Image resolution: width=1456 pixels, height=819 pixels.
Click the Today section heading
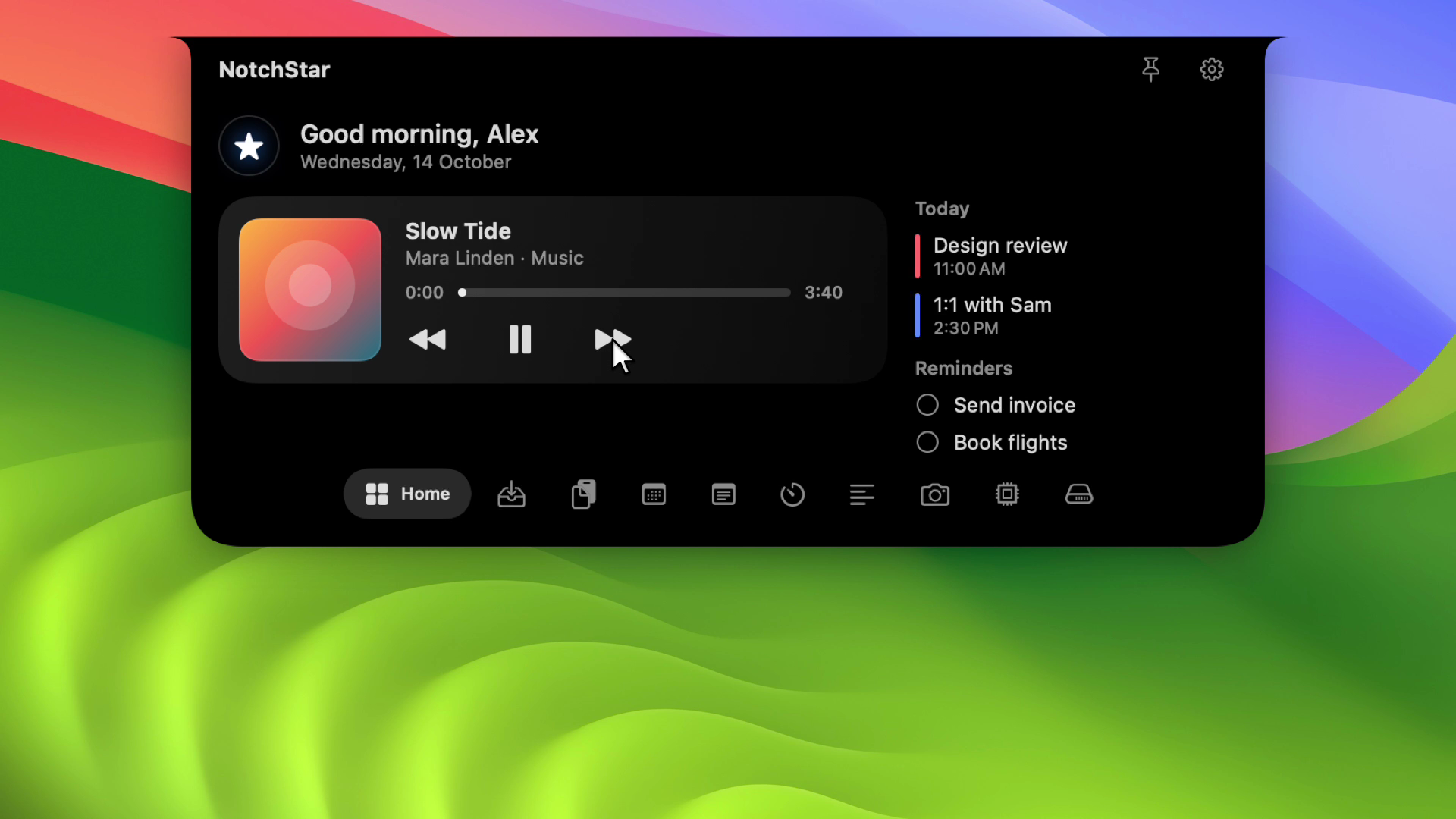tap(942, 209)
